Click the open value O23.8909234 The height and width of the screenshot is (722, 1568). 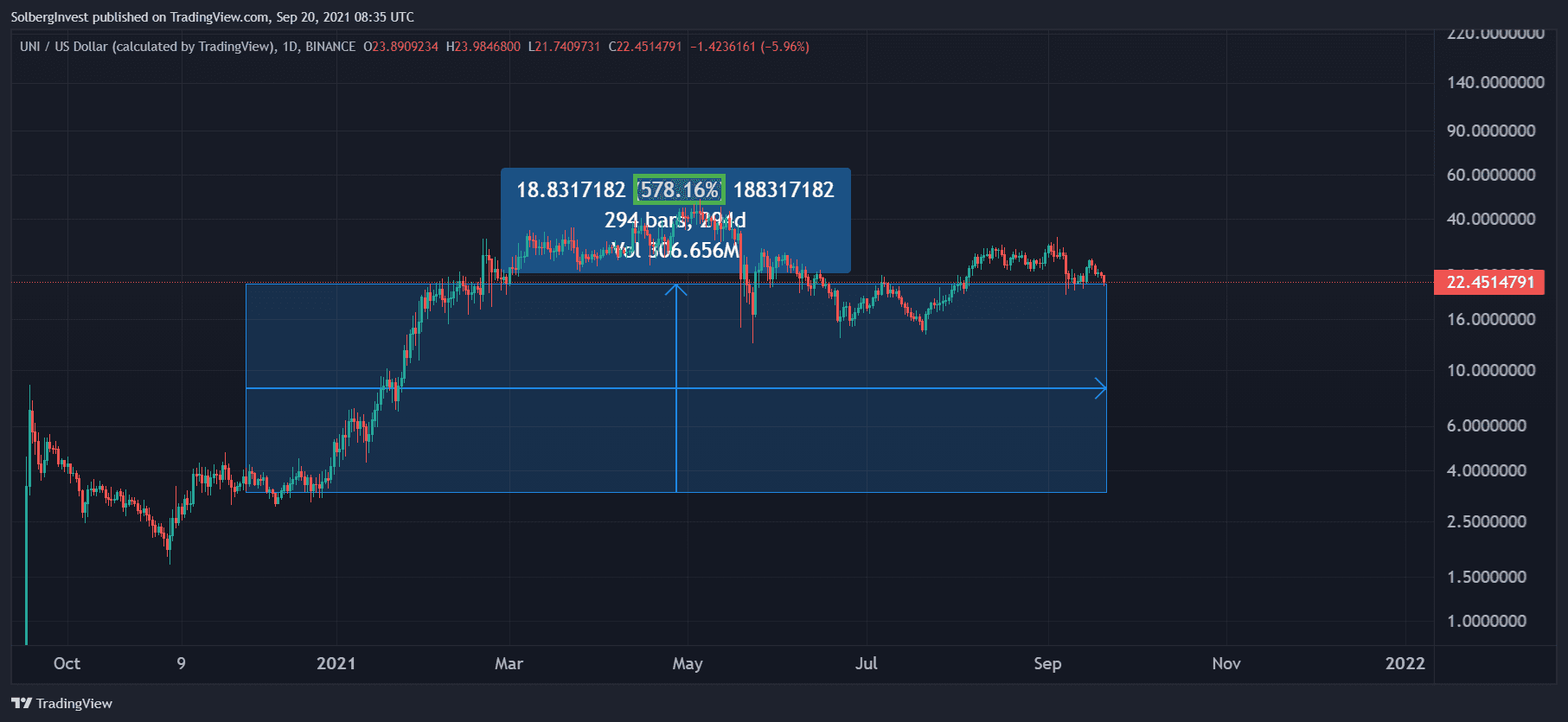[400, 47]
